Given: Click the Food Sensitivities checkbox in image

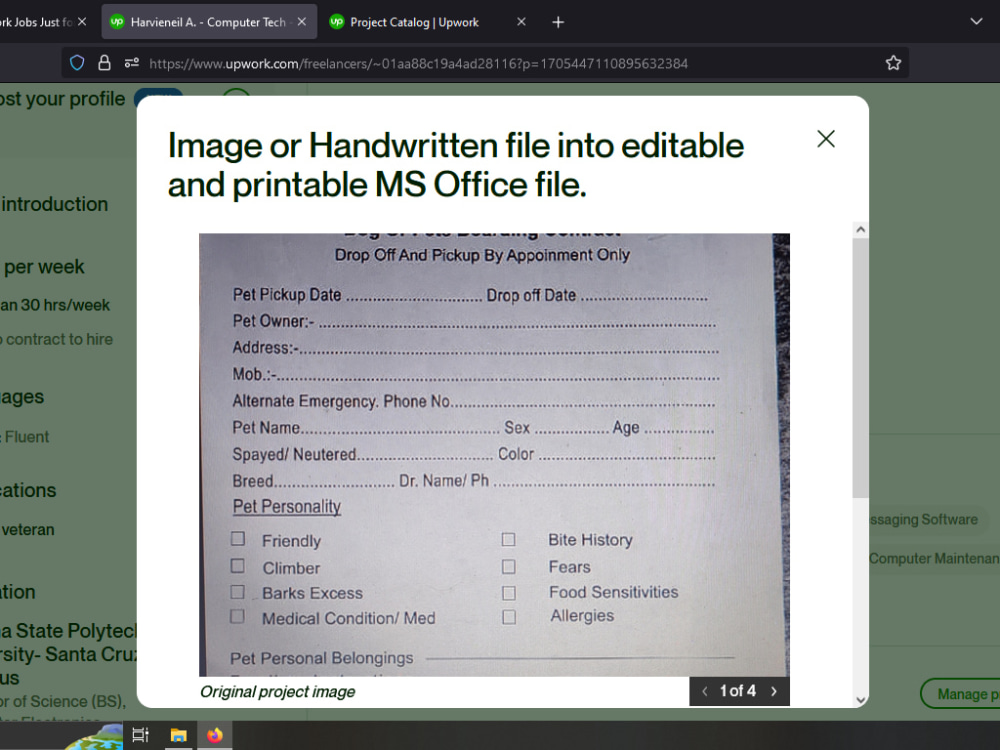Looking at the screenshot, I should tap(508, 593).
